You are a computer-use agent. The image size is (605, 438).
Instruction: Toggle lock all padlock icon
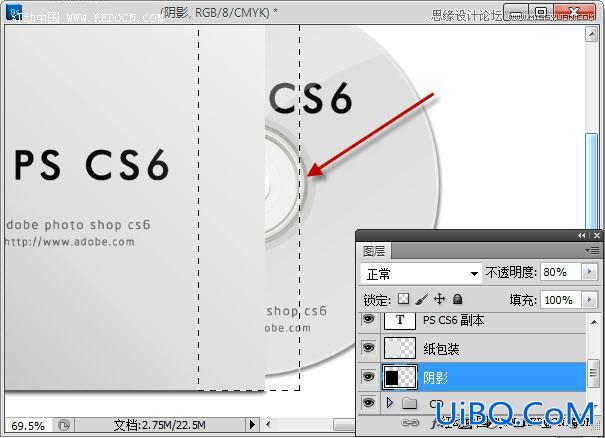tap(457, 299)
